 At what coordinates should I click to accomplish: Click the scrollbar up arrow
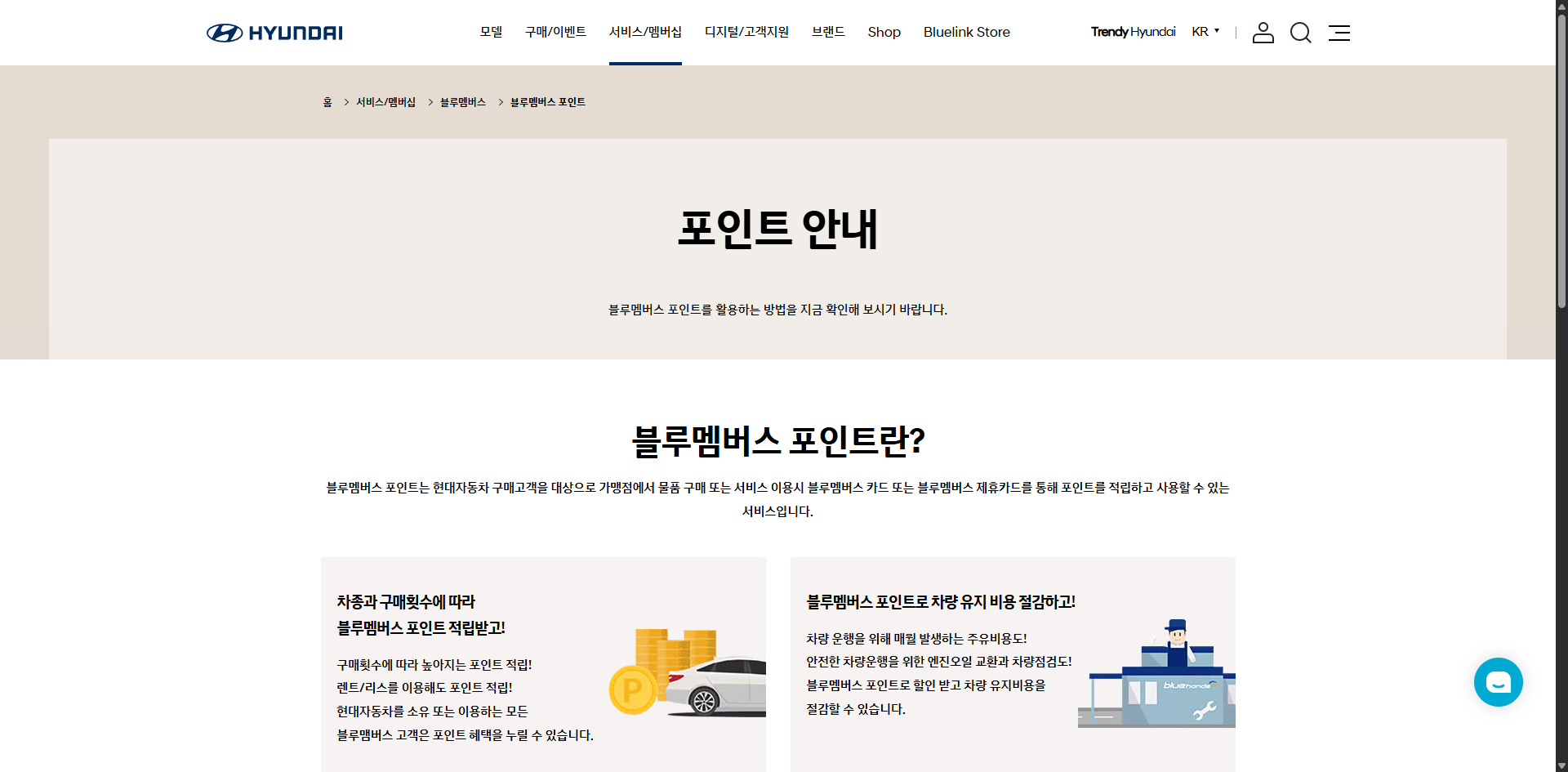coord(1561,7)
